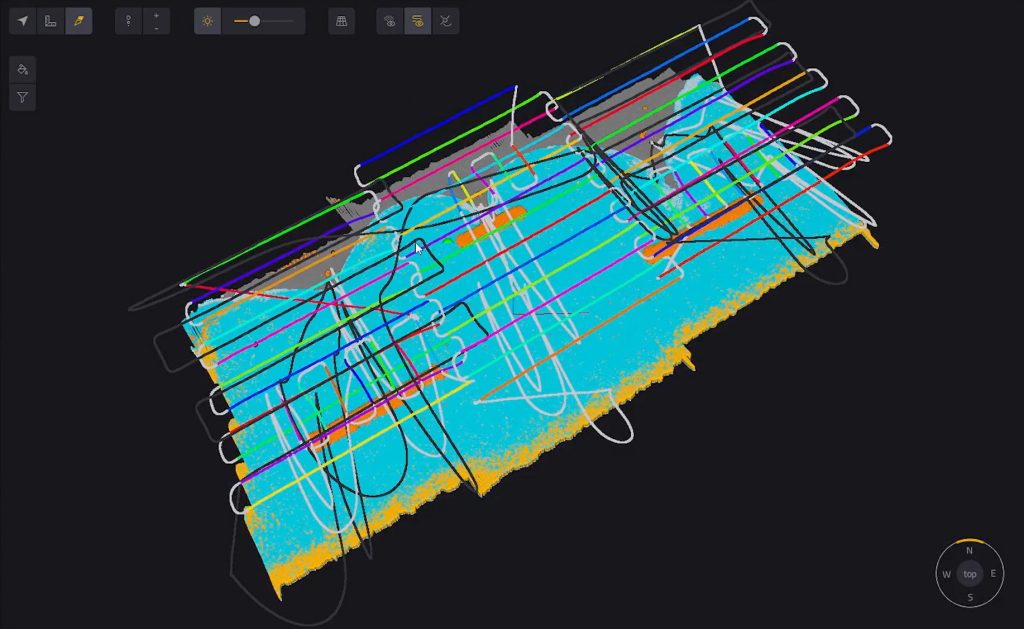
Task: Click the first eye visibility icon
Action: pos(389,20)
